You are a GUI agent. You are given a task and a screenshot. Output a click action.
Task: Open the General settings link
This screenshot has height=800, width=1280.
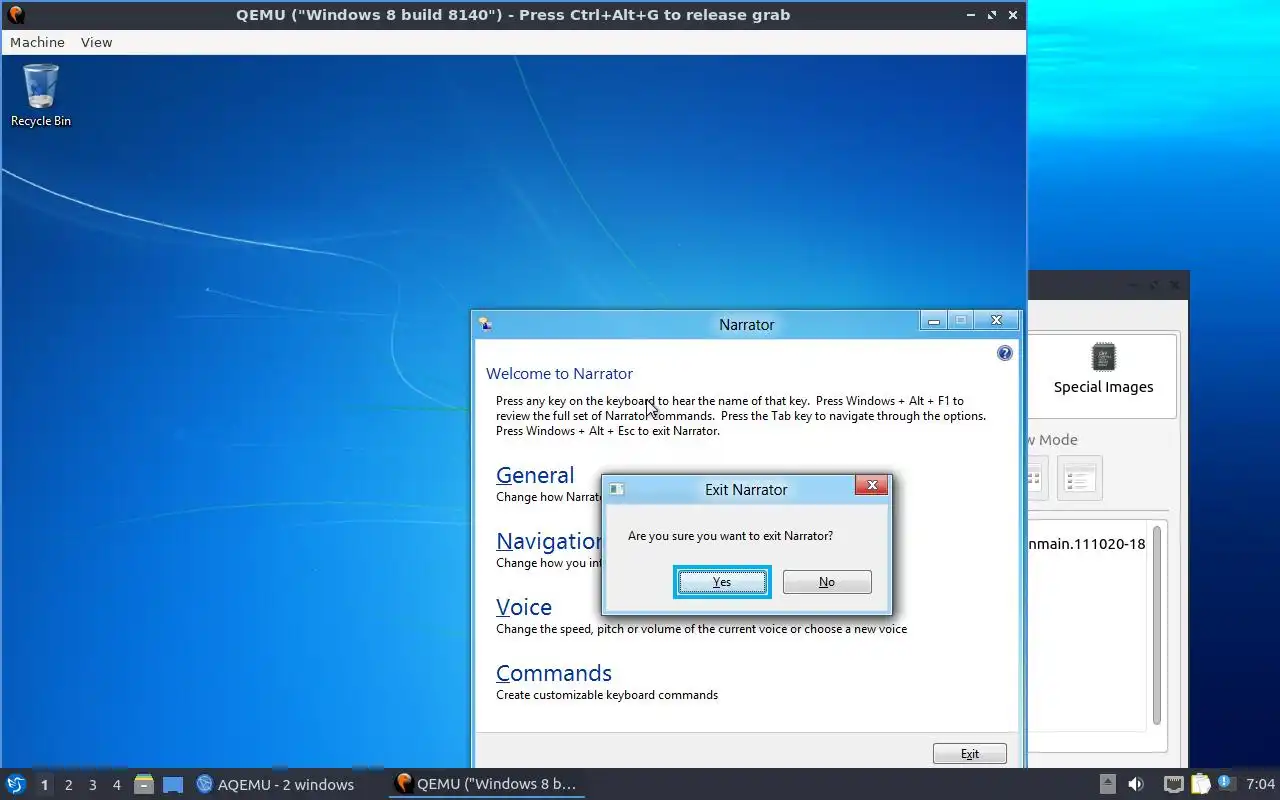[535, 475]
